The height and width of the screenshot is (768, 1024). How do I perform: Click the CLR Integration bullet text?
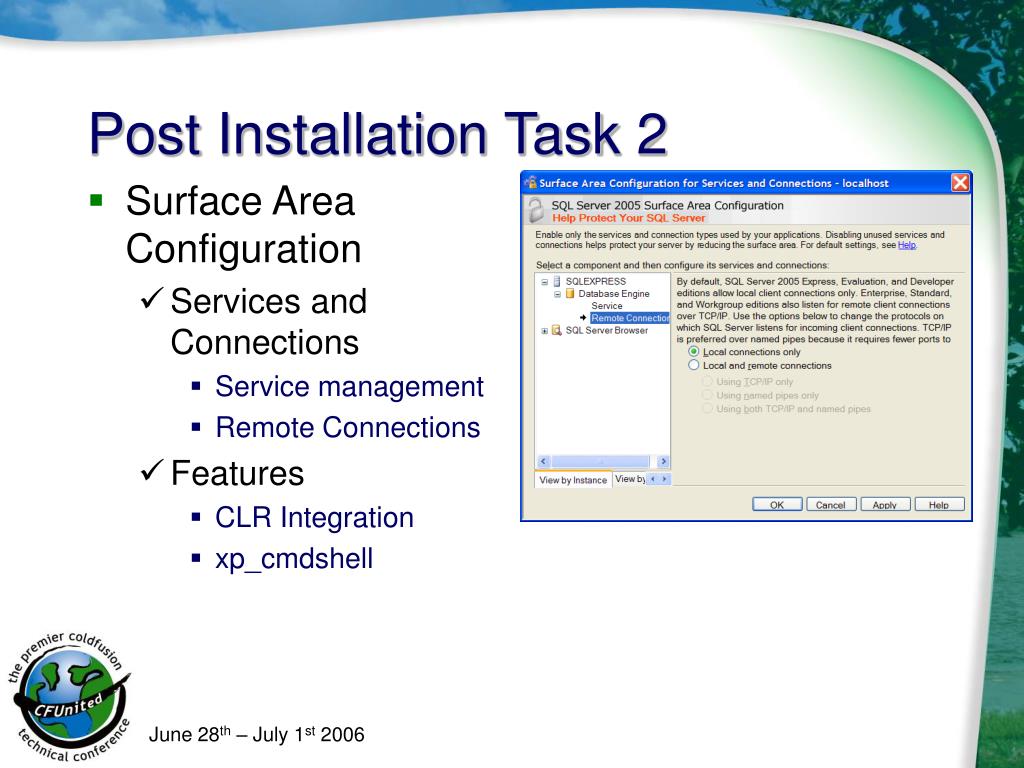click(314, 517)
